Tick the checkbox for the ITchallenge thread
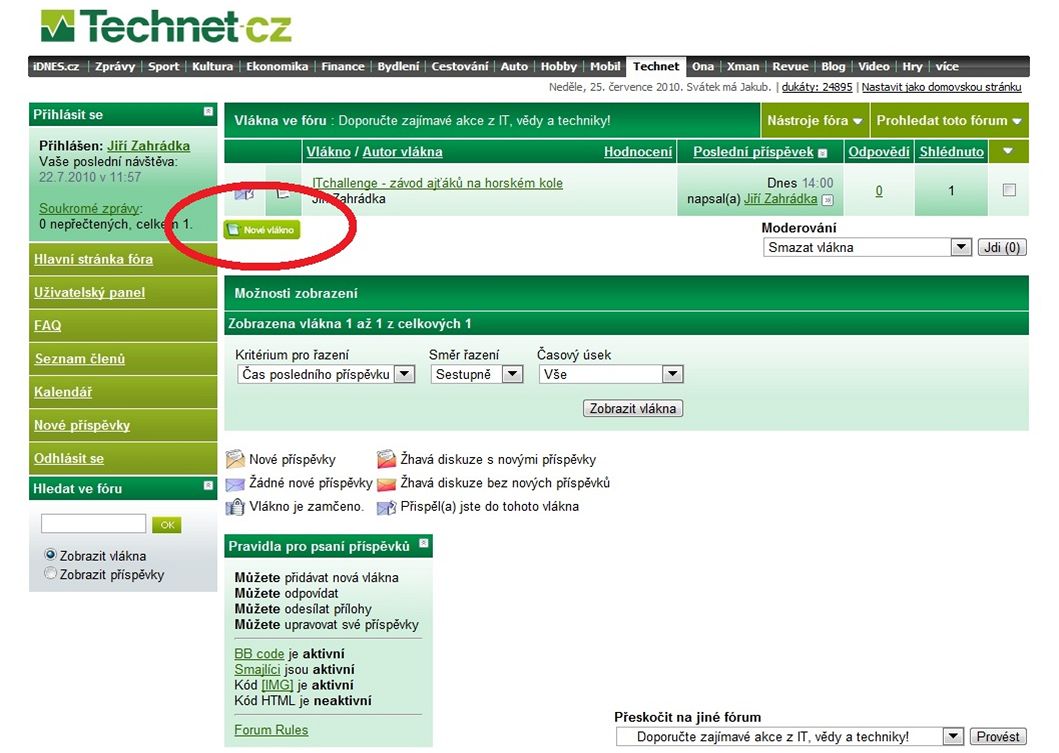The width and height of the screenshot is (1059, 753). [1008, 190]
